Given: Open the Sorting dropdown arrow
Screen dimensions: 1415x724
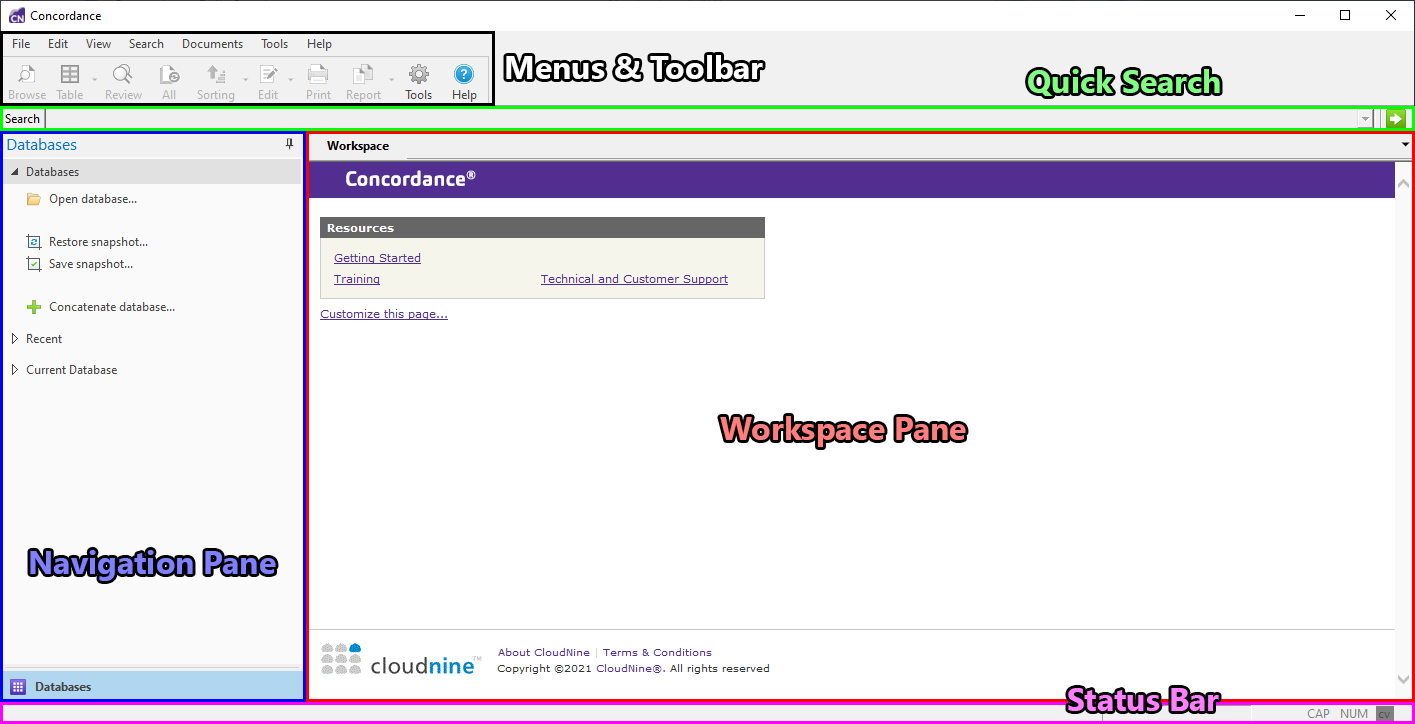Looking at the screenshot, I should click(245, 78).
